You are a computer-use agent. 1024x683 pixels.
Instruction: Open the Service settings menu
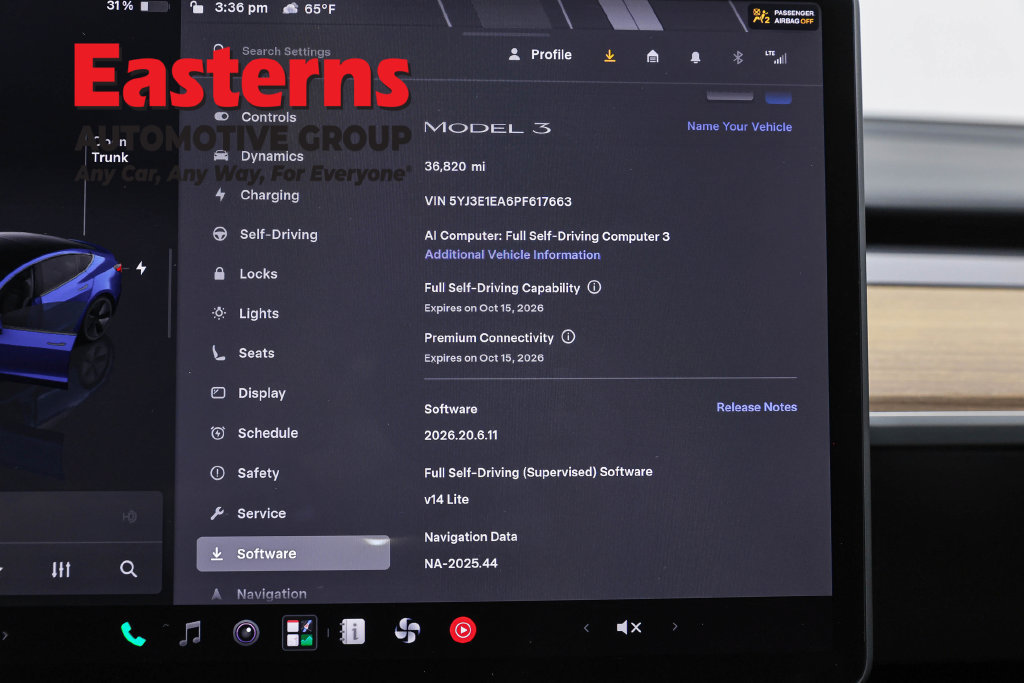click(x=248, y=513)
